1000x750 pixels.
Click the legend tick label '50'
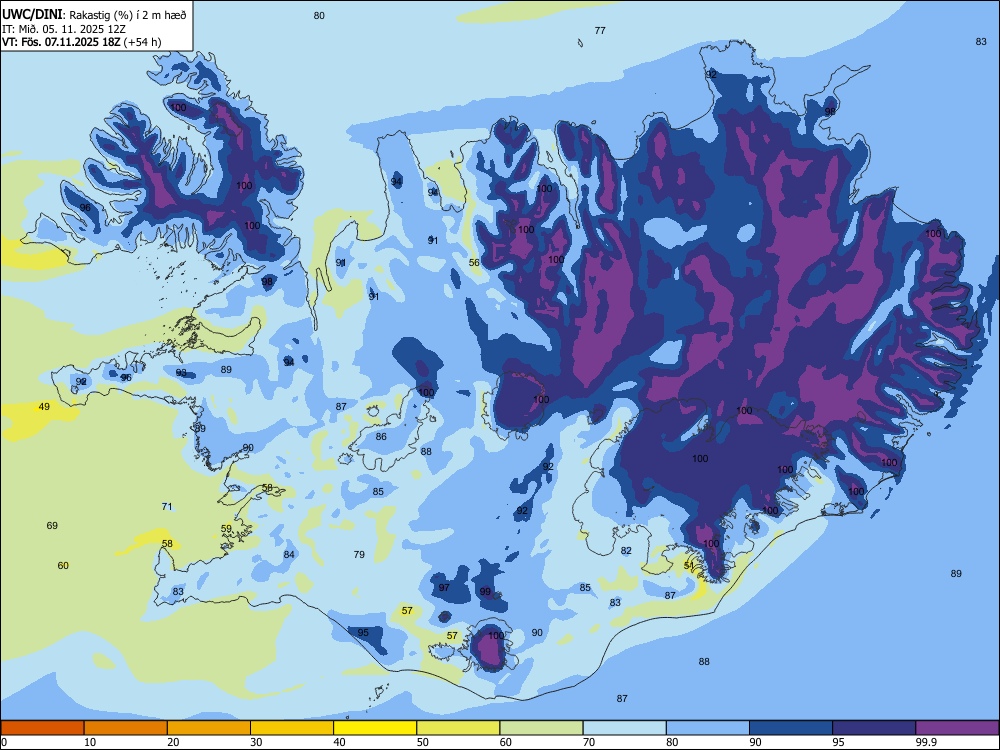[423, 742]
